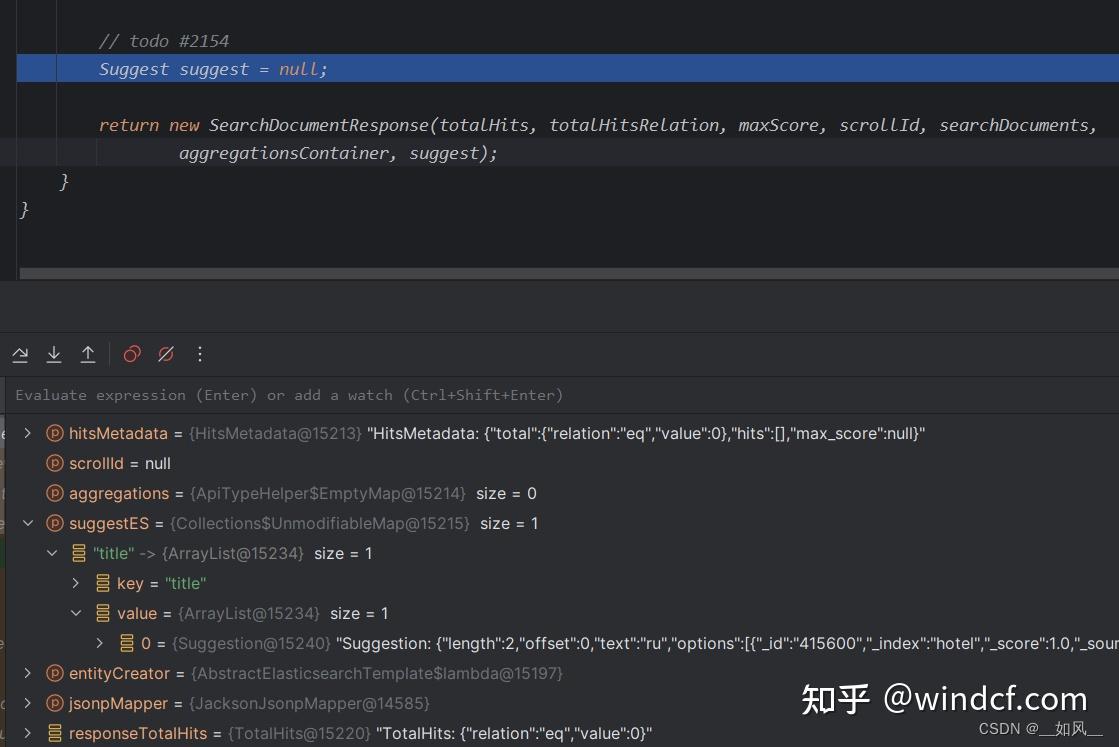Select the Step Out debugger icon

[x=88, y=354]
